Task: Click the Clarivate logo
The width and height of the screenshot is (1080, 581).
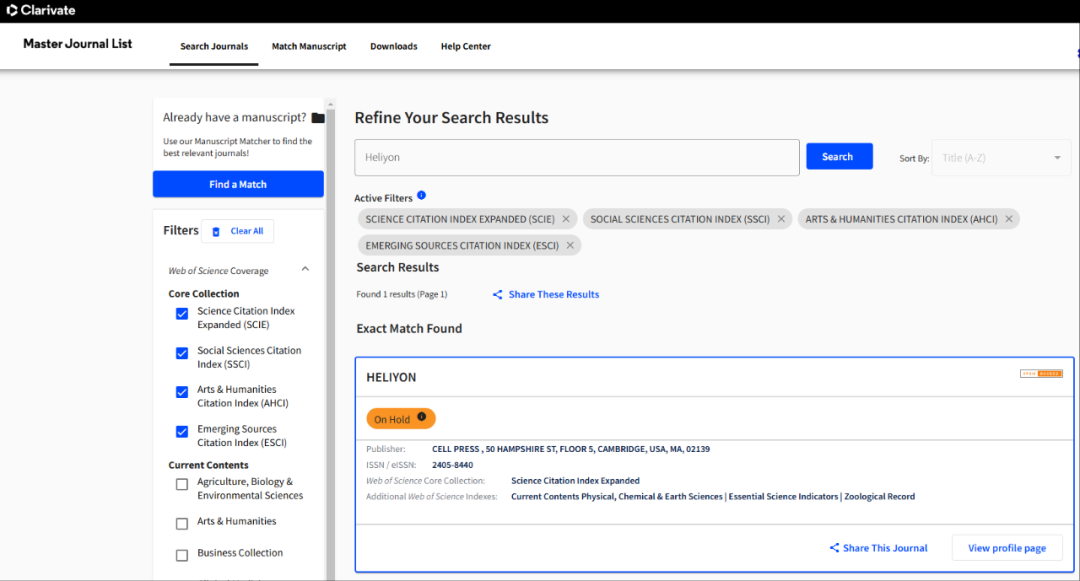Action: (x=41, y=10)
